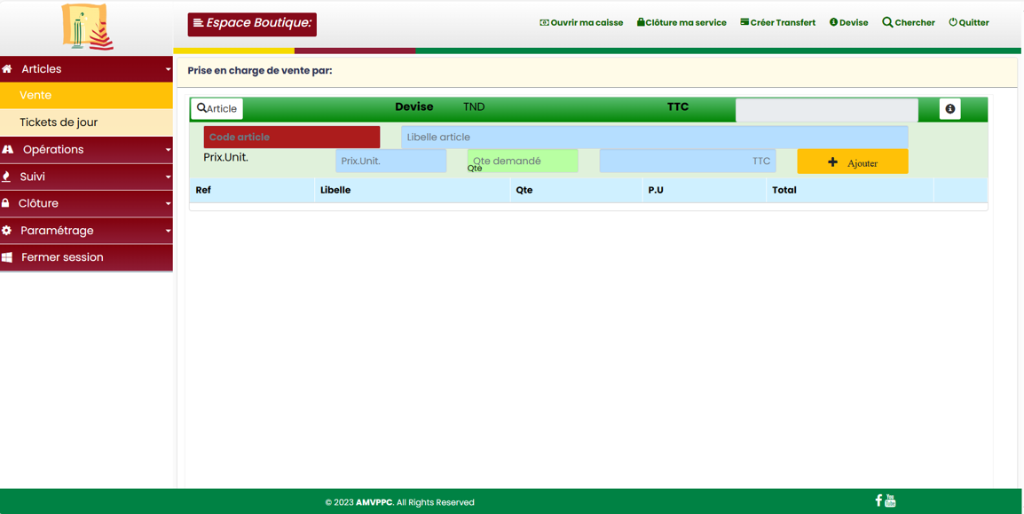Click the magnifier icon in Article button
This screenshot has height=514, width=1024.
point(201,108)
